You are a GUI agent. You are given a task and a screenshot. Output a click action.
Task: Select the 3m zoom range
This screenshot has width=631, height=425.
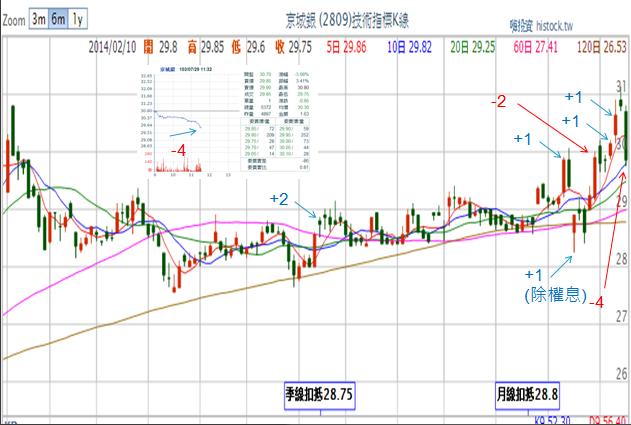(x=36, y=18)
